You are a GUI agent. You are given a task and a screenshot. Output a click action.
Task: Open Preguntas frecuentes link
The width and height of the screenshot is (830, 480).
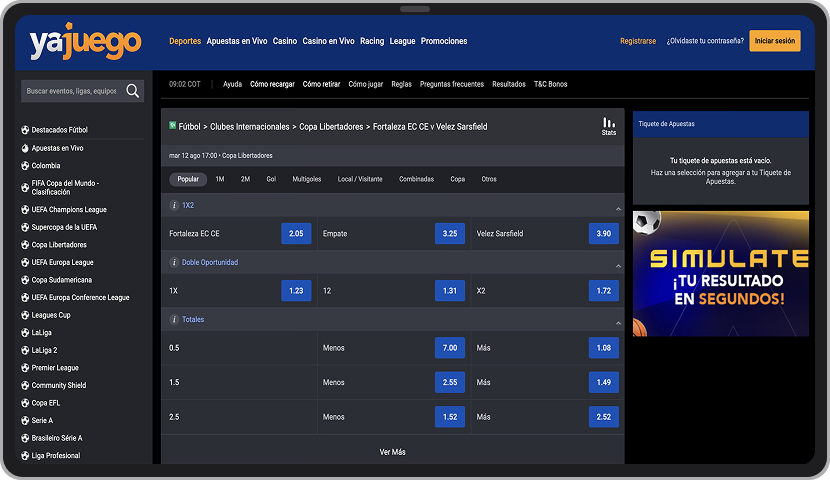[x=452, y=84]
